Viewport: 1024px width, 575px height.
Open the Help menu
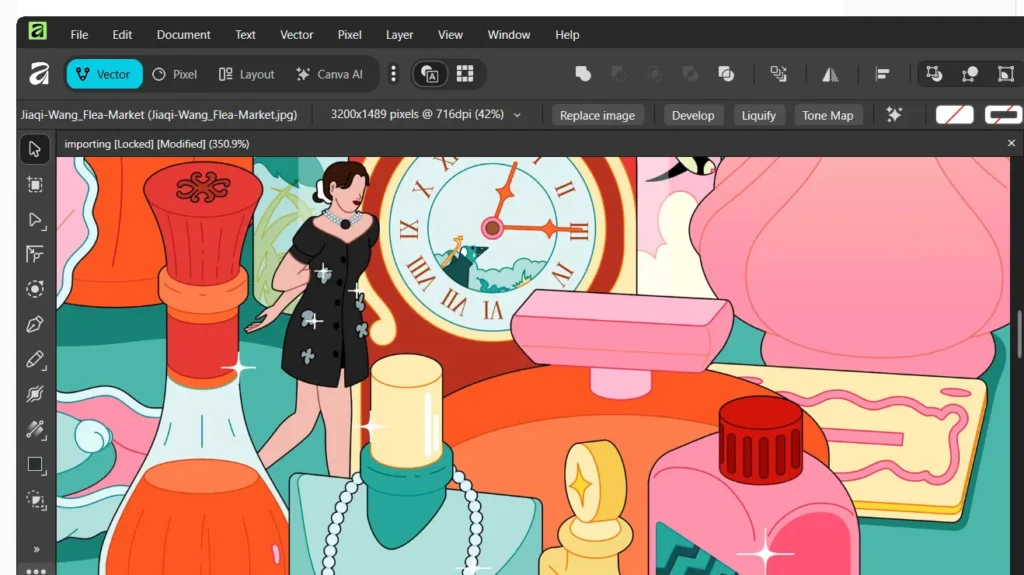pos(567,35)
